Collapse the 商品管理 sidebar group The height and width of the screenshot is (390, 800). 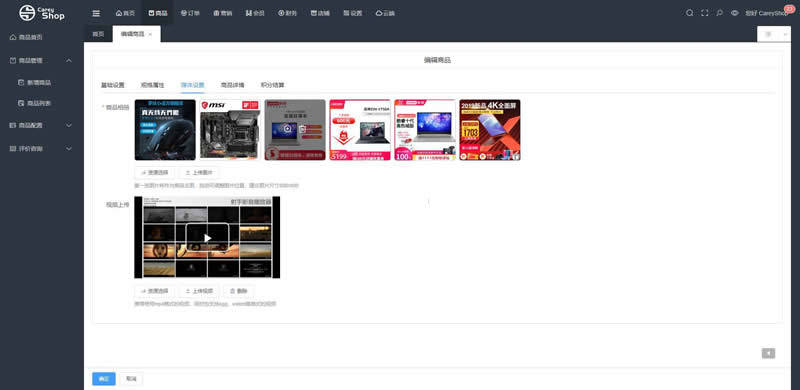click(42, 60)
